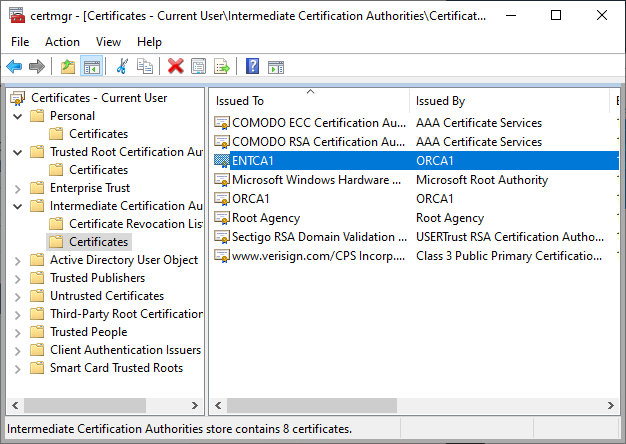Click the tree pane scroll-left arrow
This screenshot has height=444, width=626.
[15, 406]
